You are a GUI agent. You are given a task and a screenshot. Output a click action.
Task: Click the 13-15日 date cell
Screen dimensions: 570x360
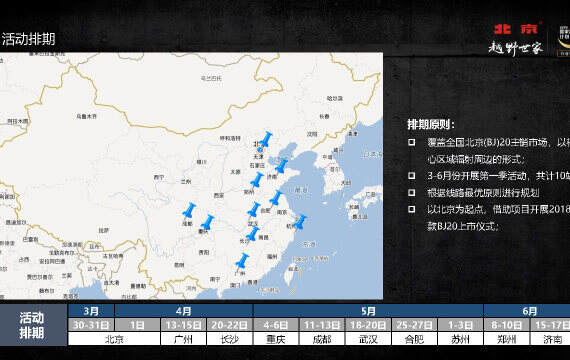(184, 325)
